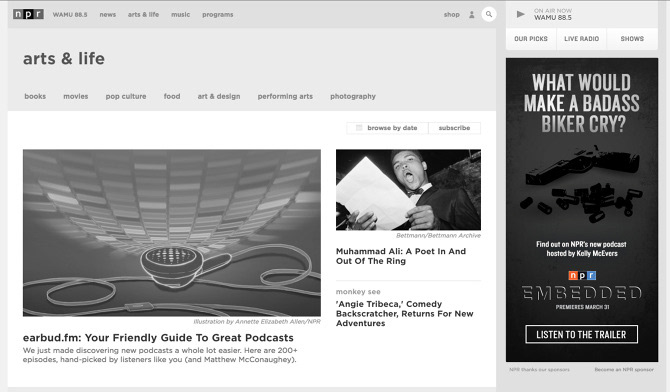Select the movies subsection
Image resolution: width=670 pixels, height=392 pixels.
pyautogui.click(x=76, y=96)
